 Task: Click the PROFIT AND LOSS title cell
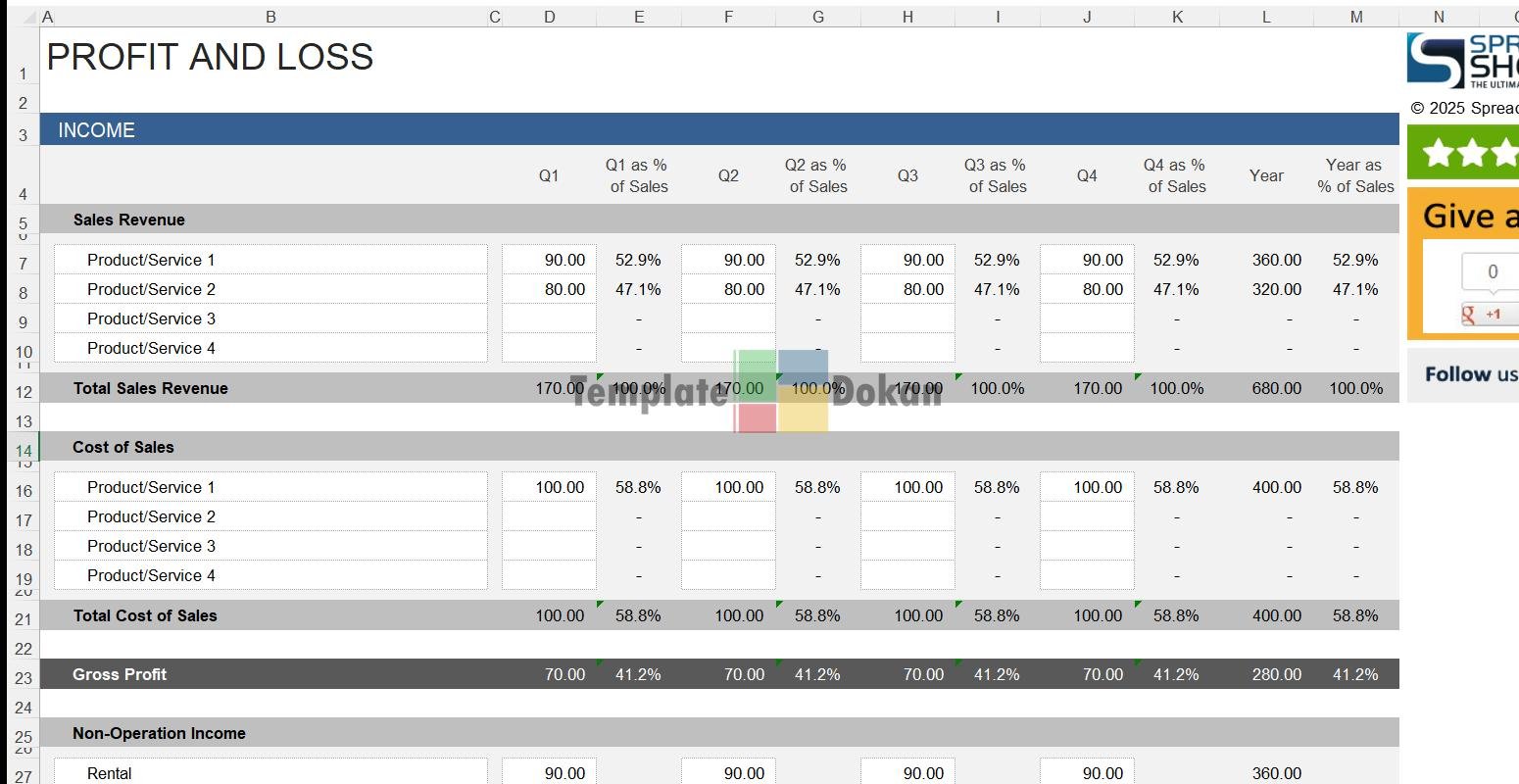pos(210,58)
